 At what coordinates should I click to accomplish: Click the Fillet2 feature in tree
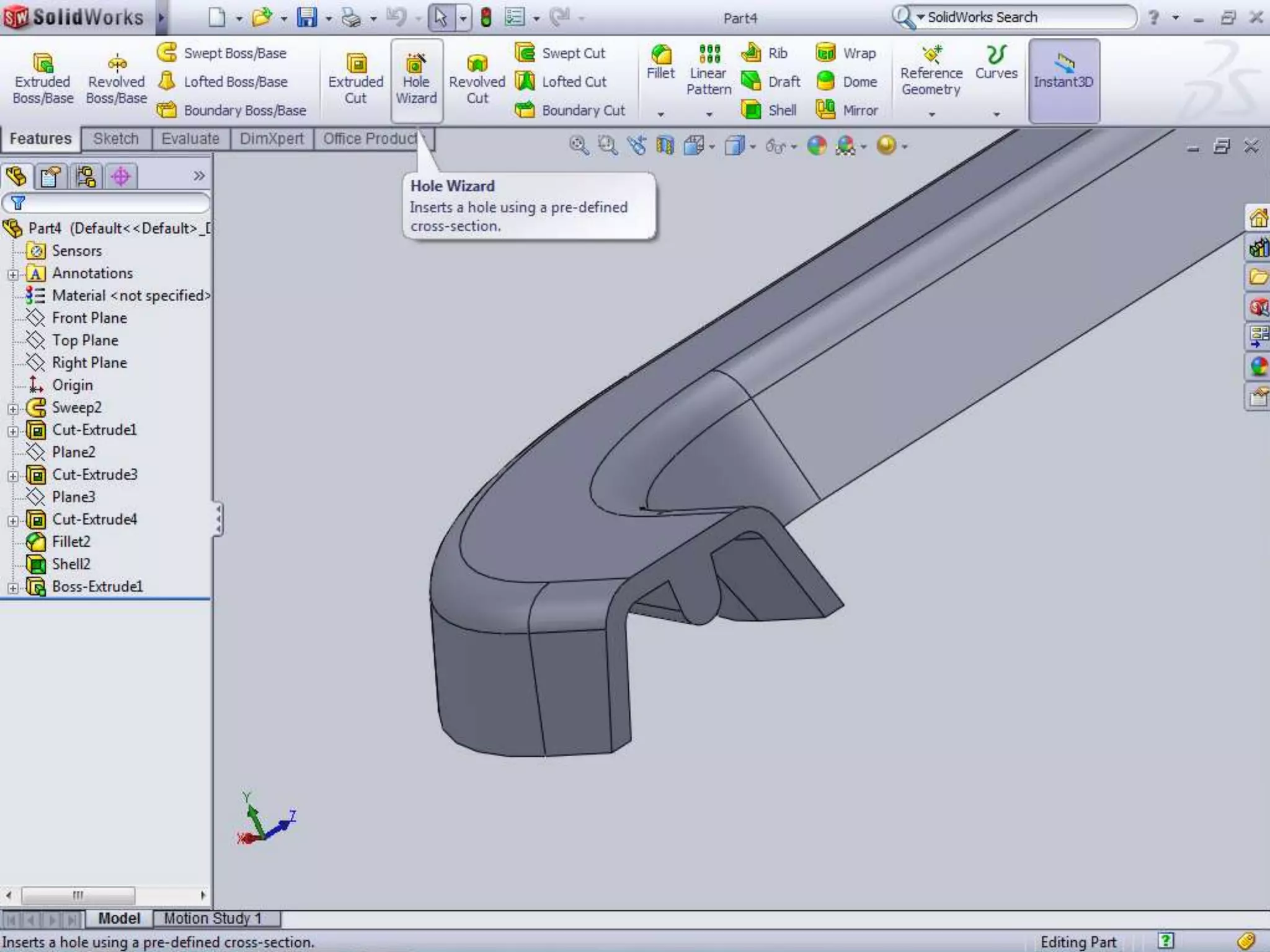pos(71,542)
